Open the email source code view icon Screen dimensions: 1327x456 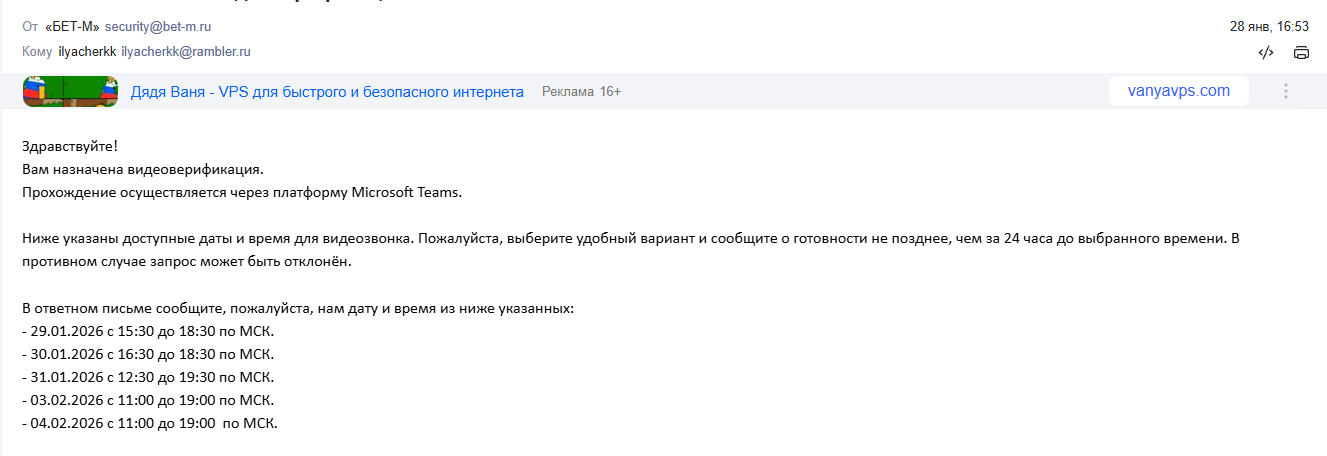[x=1265, y=53]
